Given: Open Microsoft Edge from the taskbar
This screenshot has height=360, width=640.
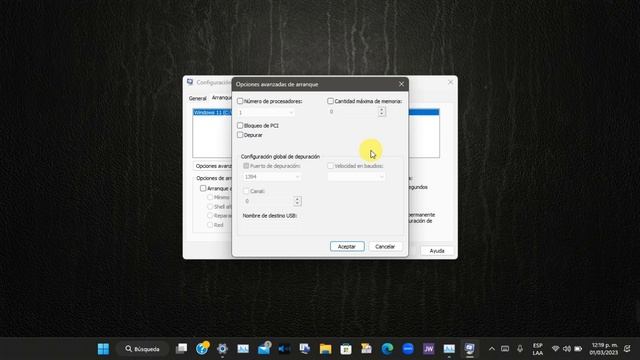Looking at the screenshot, I should [x=387, y=349].
